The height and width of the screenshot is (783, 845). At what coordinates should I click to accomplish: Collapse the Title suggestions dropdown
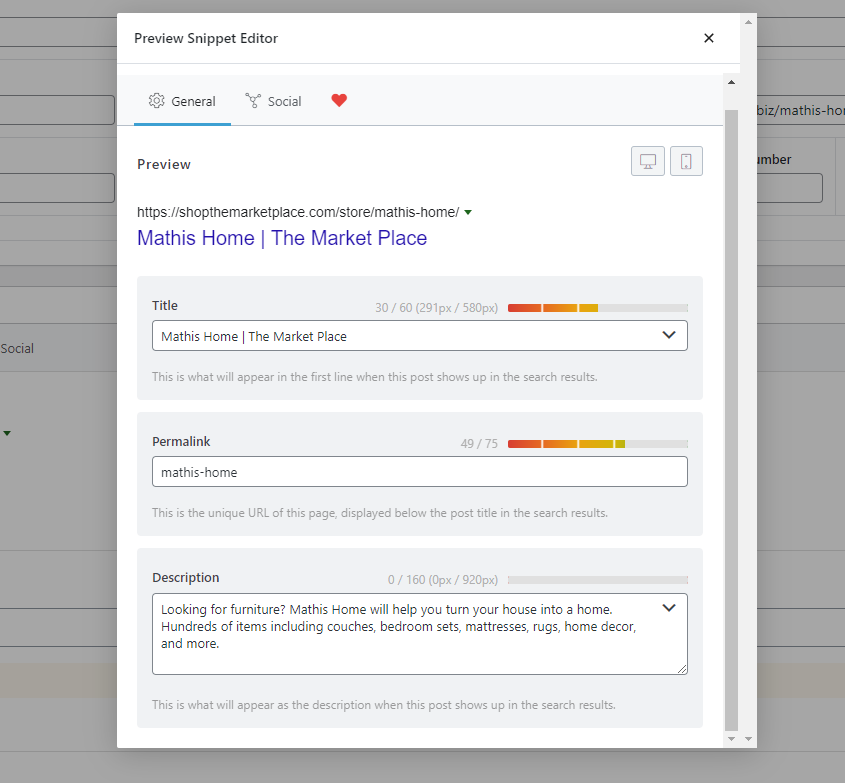click(668, 335)
